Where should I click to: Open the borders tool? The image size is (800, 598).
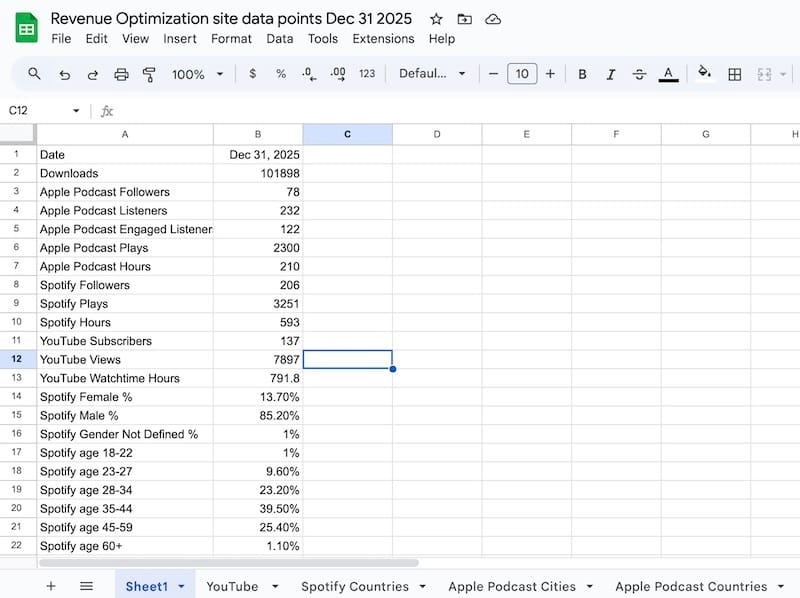735,74
